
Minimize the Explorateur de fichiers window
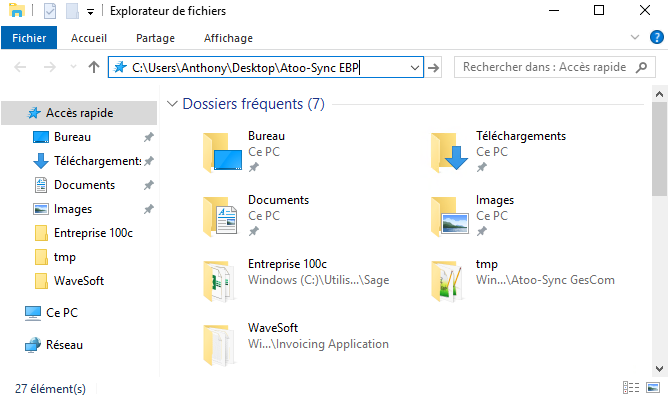coord(554,10)
